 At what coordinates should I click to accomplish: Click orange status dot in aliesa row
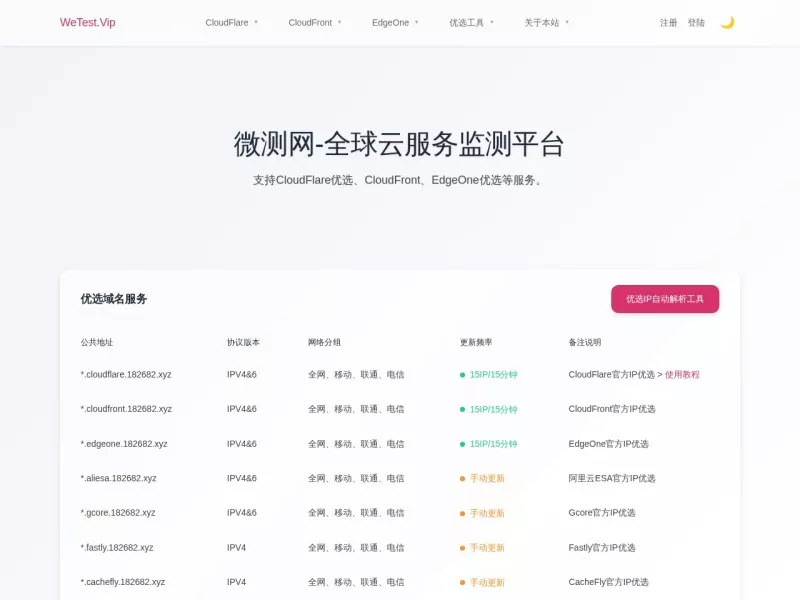coord(462,479)
